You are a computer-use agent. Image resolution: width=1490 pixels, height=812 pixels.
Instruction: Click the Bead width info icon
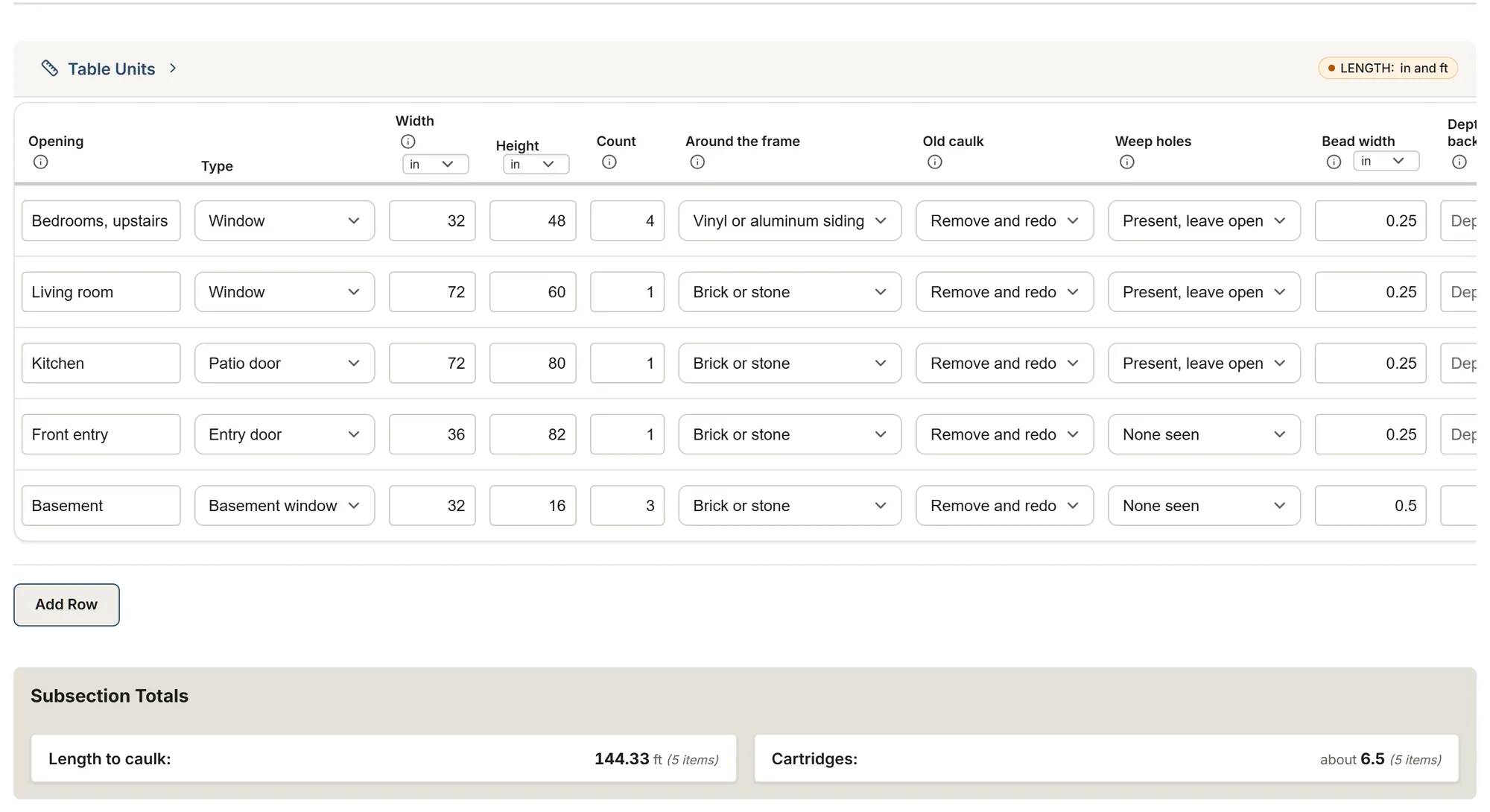1334,162
